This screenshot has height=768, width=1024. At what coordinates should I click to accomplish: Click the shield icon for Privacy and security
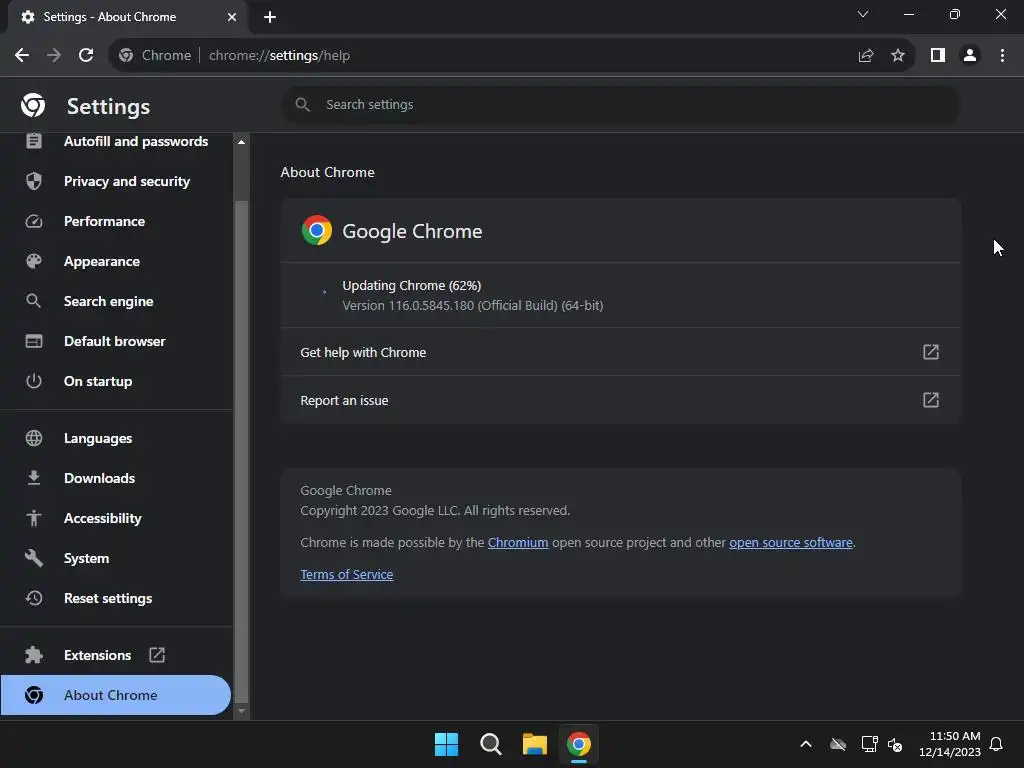(34, 181)
